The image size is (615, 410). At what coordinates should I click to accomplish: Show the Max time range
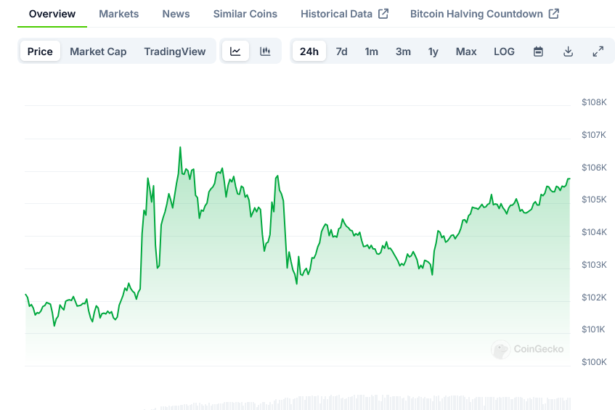coord(466,52)
